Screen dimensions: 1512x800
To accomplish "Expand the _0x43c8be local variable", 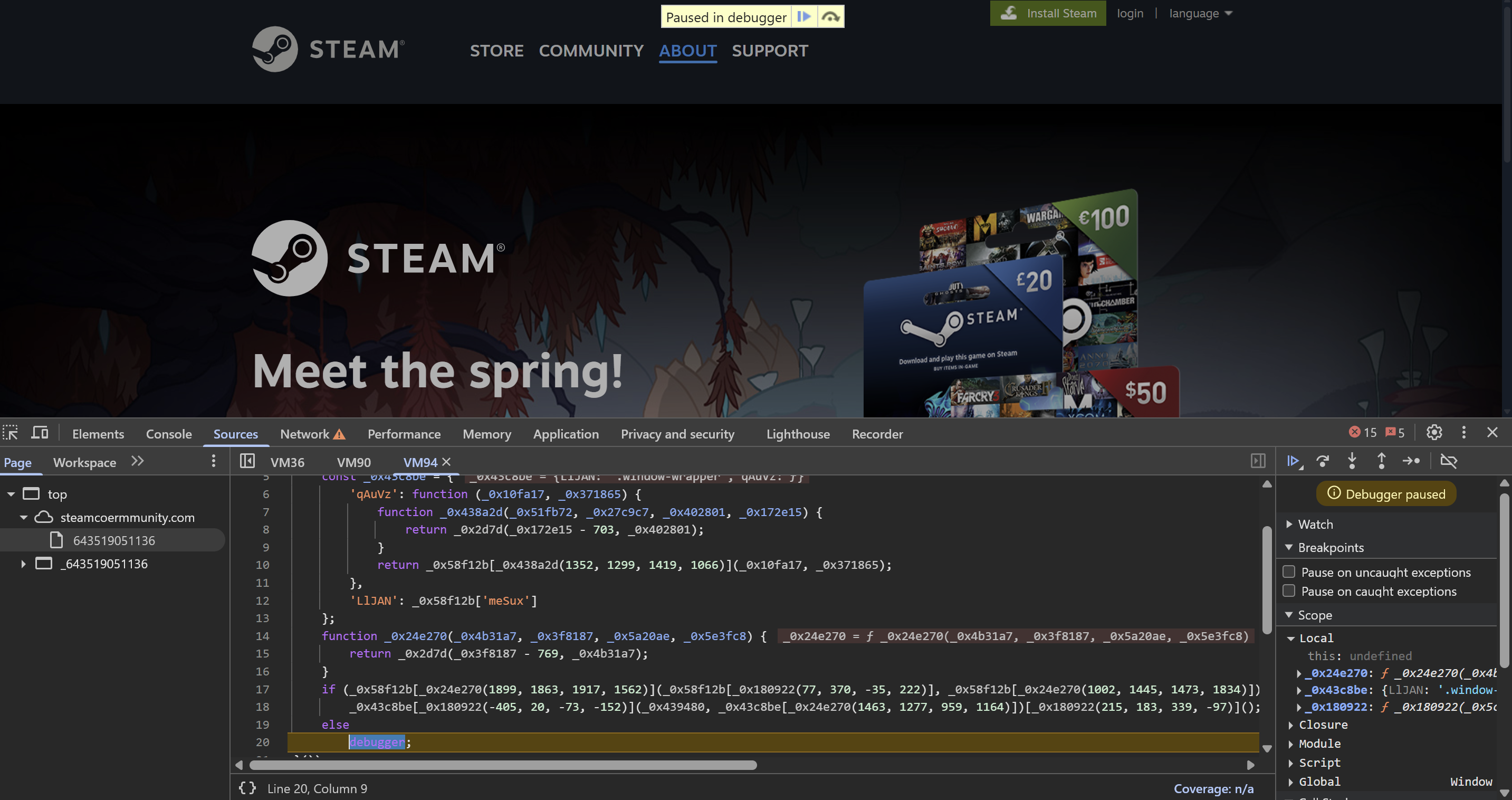I will (1299, 690).
